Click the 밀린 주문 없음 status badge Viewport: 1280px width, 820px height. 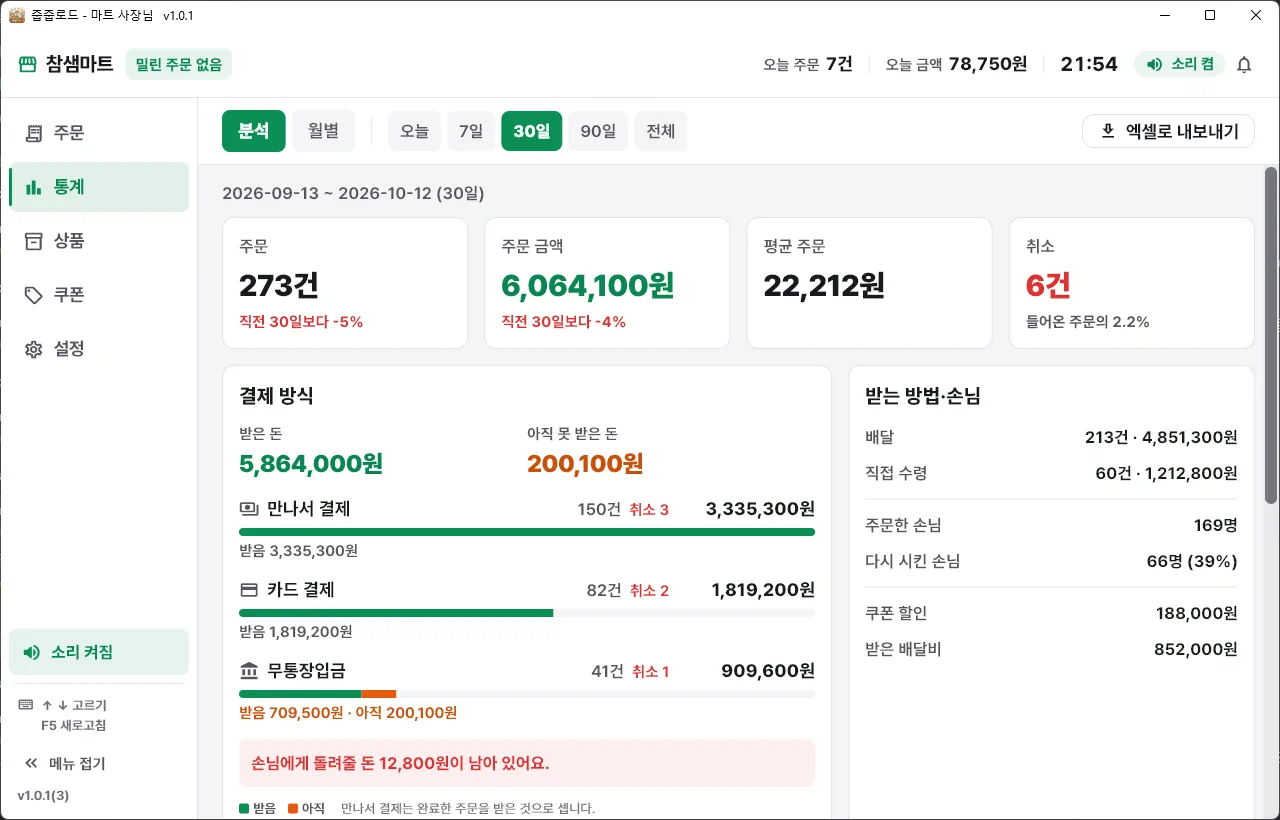(179, 64)
